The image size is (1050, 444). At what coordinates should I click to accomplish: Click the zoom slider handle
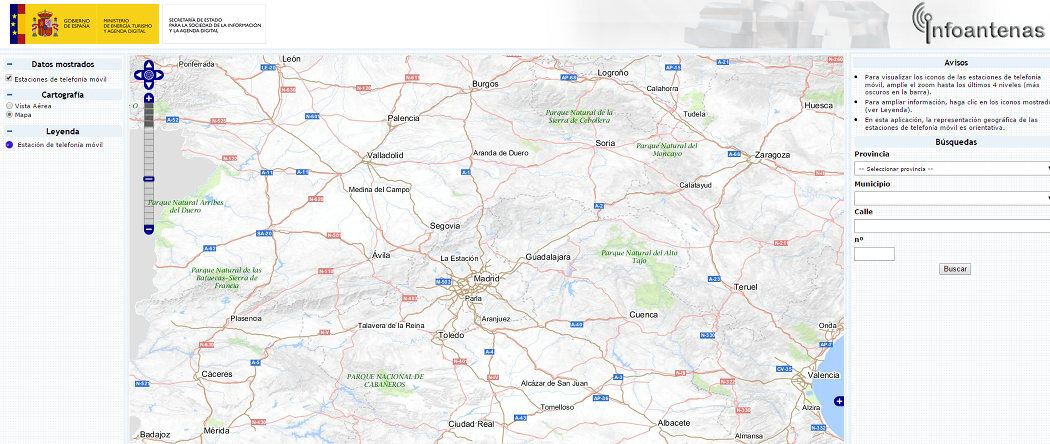click(x=149, y=179)
